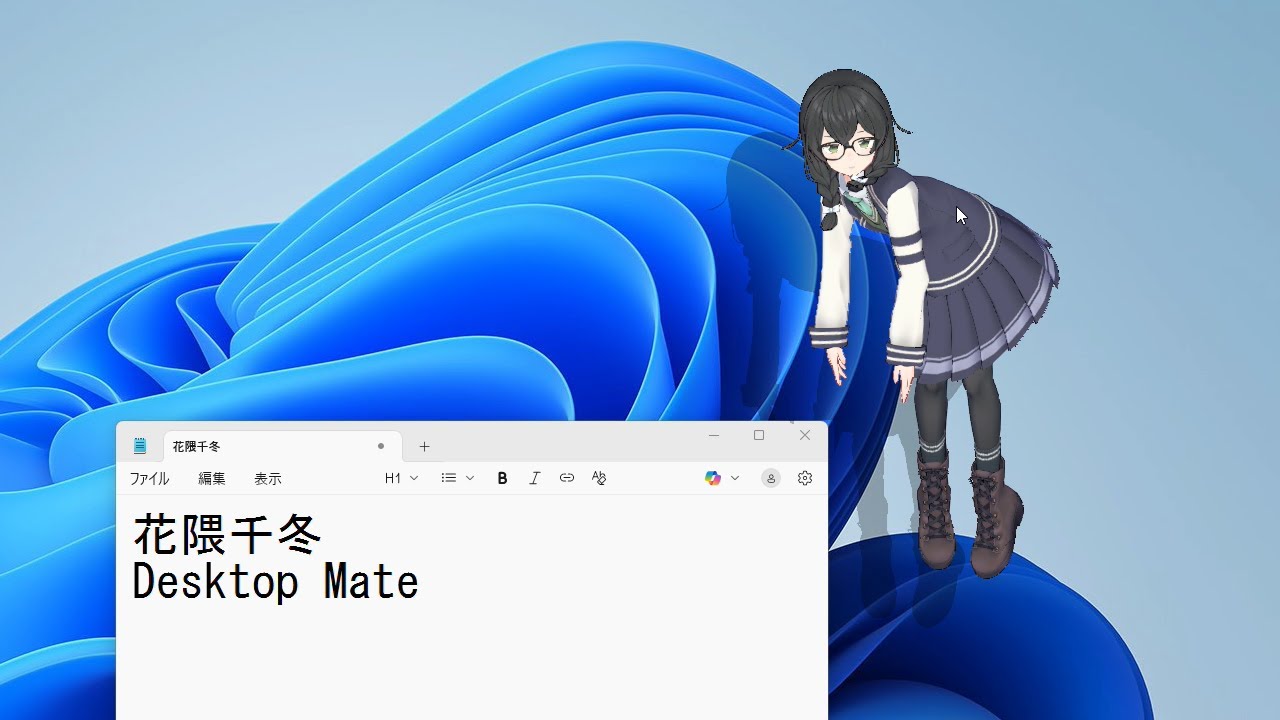This screenshot has width=1280, height=720.
Task: Open the bullet list dropdown
Action: (x=458, y=478)
